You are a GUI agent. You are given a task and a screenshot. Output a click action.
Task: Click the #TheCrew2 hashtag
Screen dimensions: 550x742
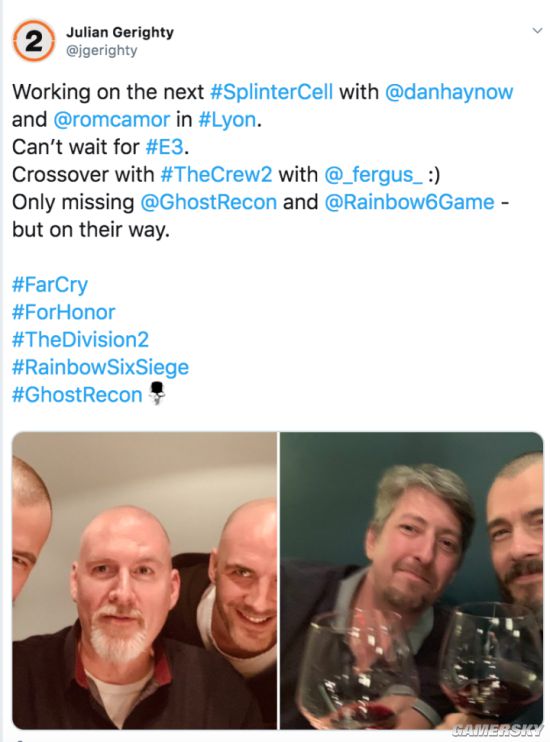(216, 174)
